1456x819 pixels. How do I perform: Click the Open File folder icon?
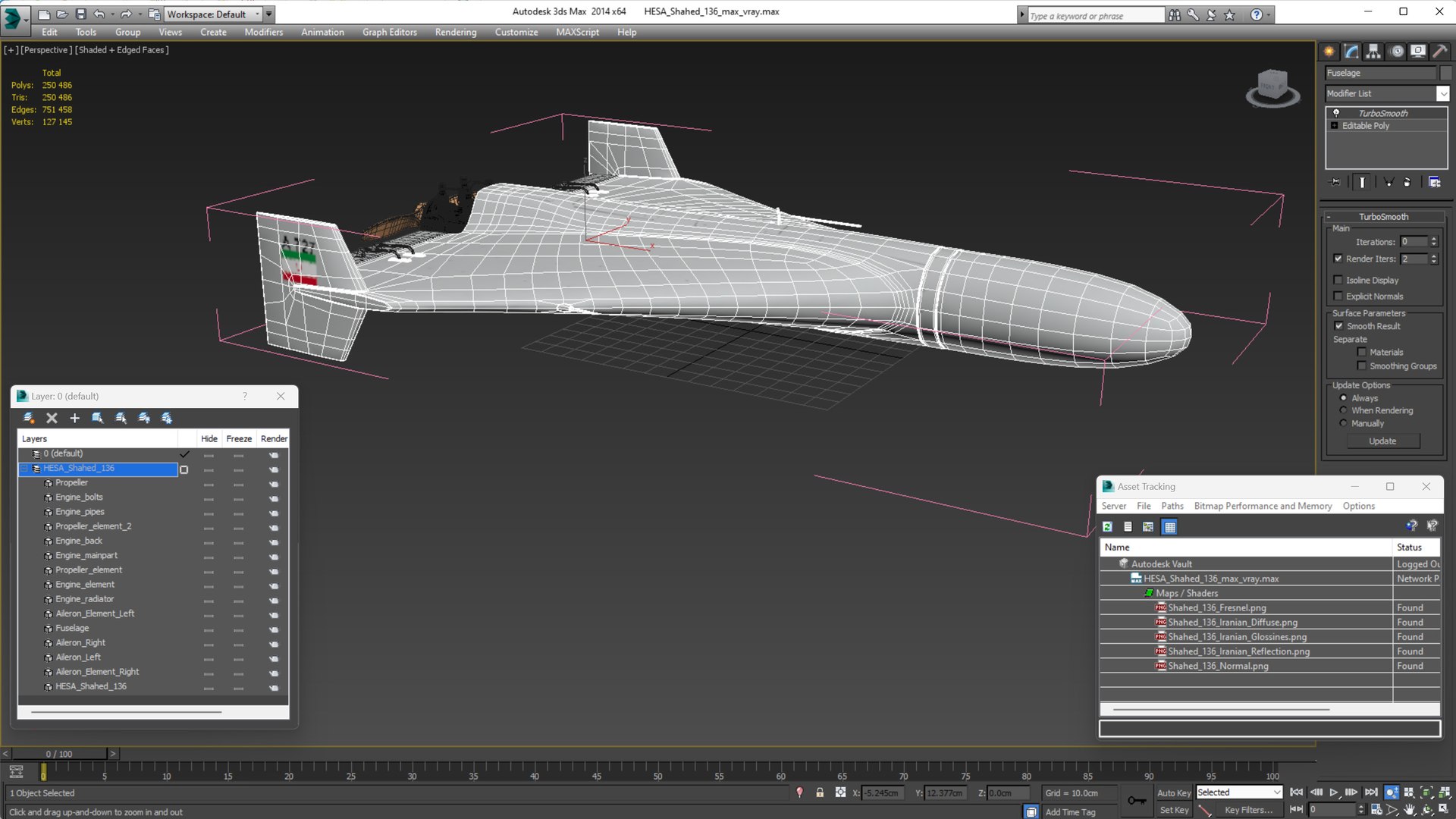pyautogui.click(x=62, y=14)
